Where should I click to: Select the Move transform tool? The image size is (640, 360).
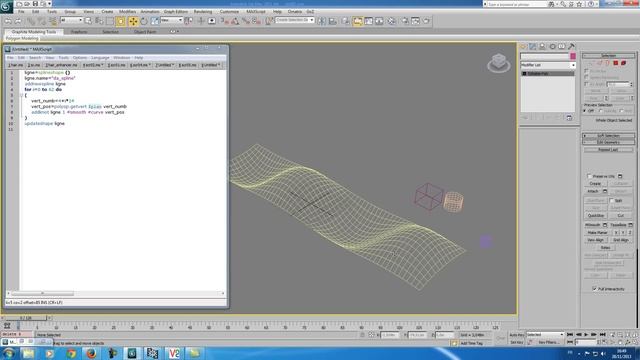[133, 21]
